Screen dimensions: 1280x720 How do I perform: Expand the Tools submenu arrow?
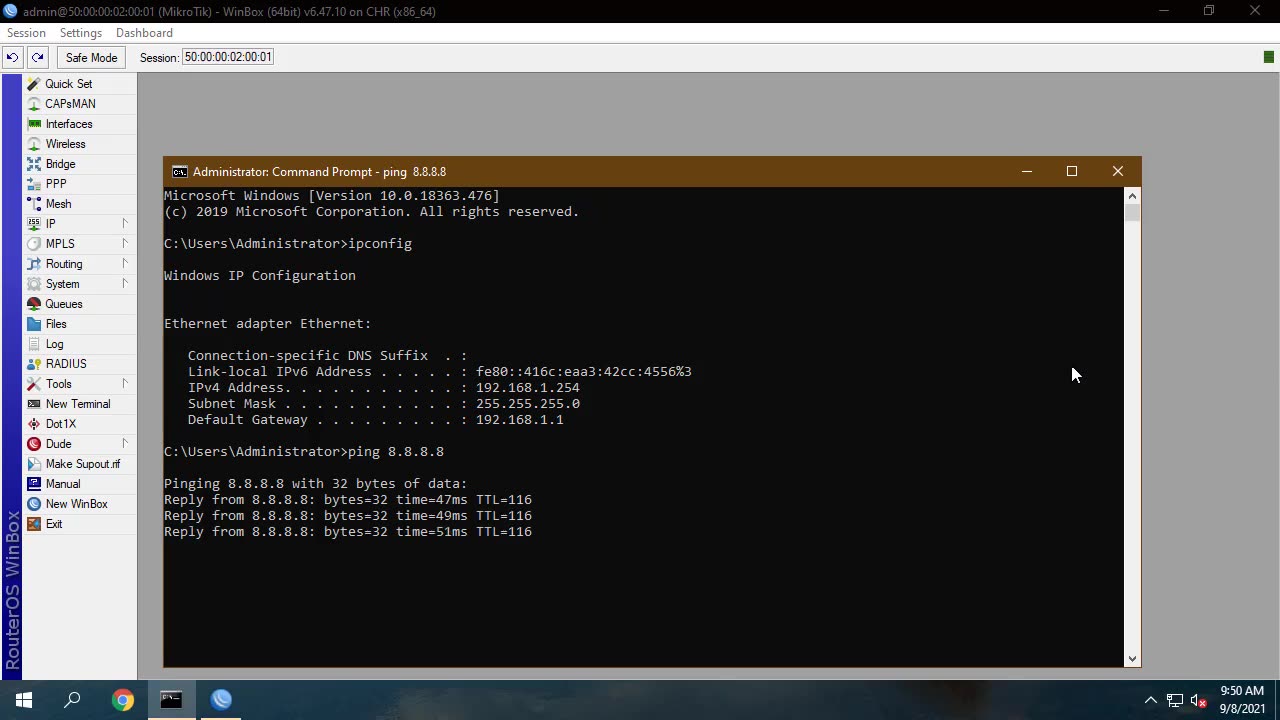(x=125, y=383)
